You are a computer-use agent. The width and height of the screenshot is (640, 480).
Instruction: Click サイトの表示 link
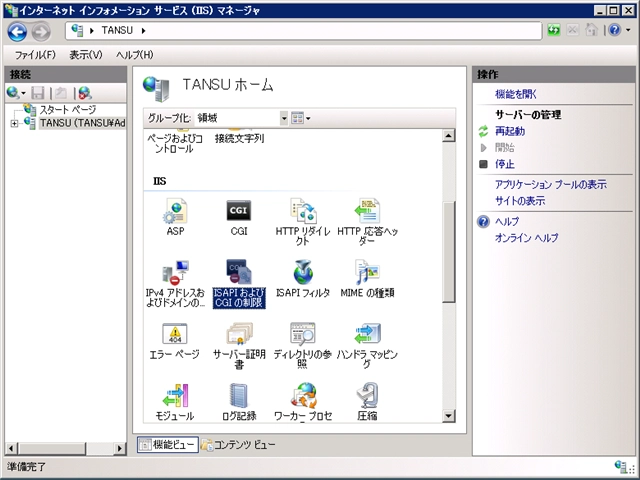coord(520,201)
